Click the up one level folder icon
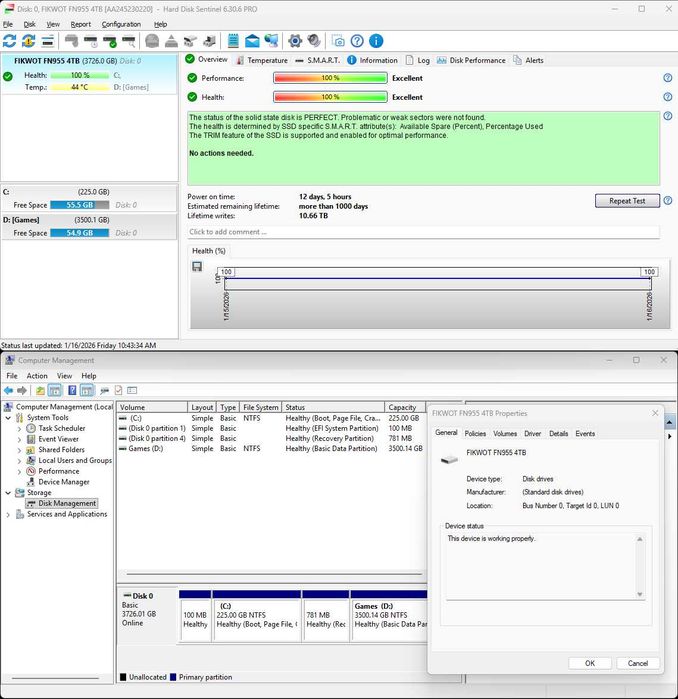This screenshot has height=699, width=678. pos(40,391)
